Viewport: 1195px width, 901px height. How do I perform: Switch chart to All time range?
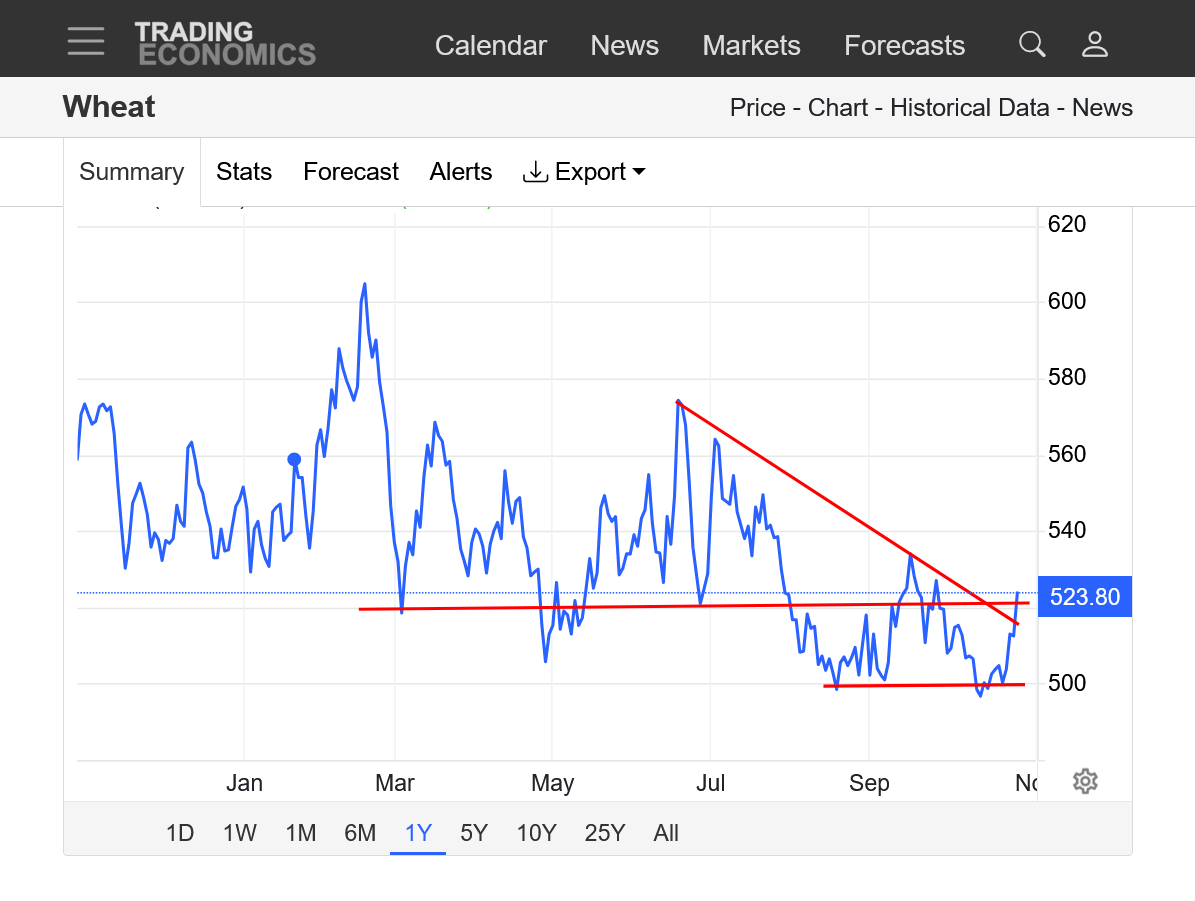point(666,833)
